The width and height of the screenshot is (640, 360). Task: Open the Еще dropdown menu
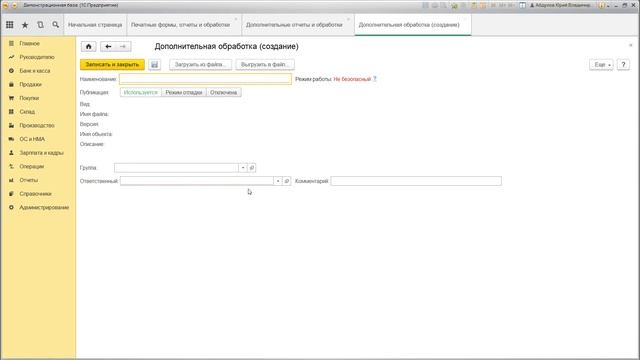(601, 64)
